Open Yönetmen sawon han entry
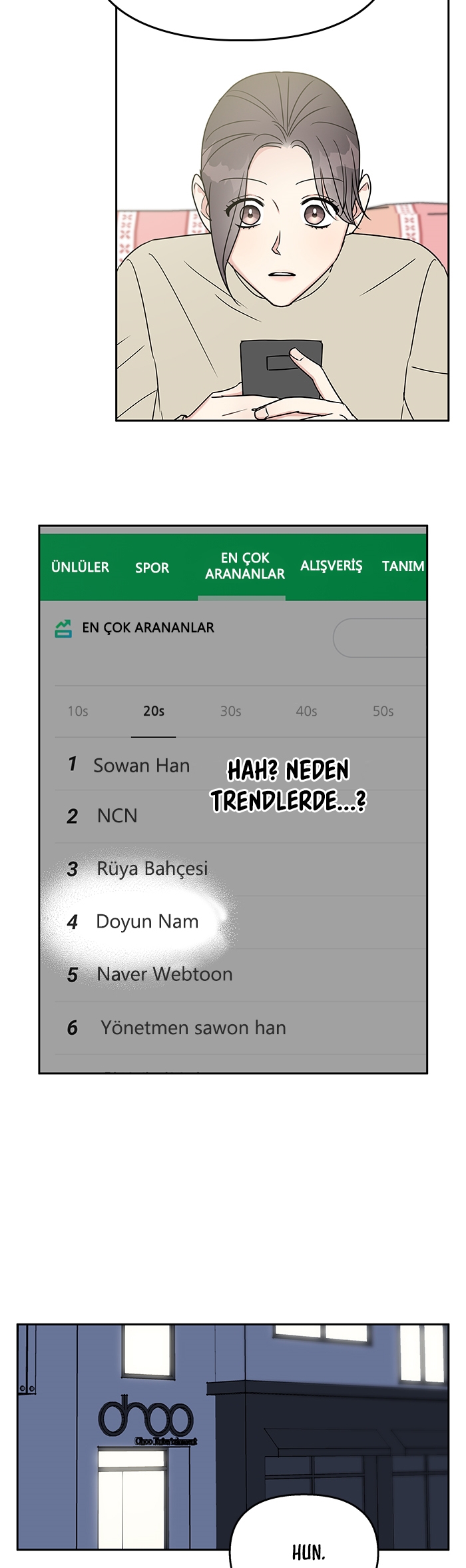 pyautogui.click(x=240, y=1028)
